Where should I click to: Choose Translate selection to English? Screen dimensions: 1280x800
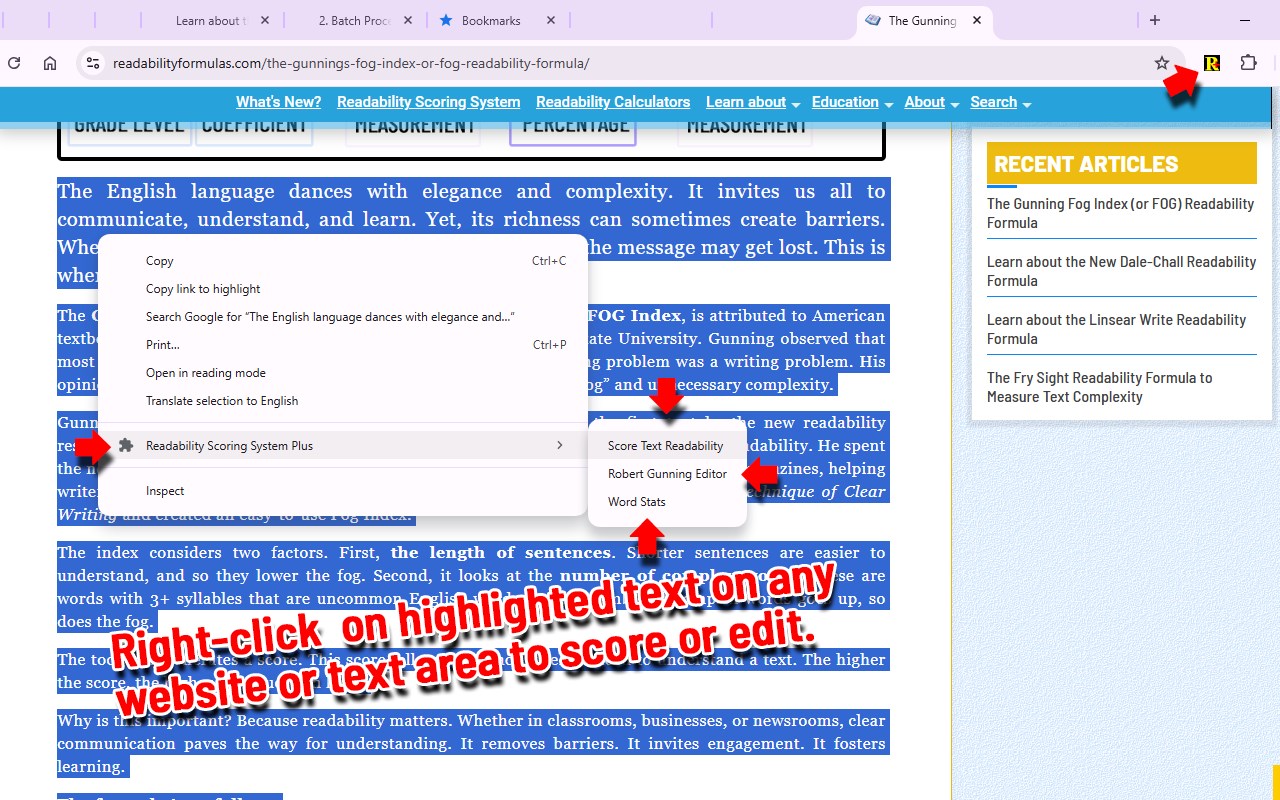click(x=343, y=401)
